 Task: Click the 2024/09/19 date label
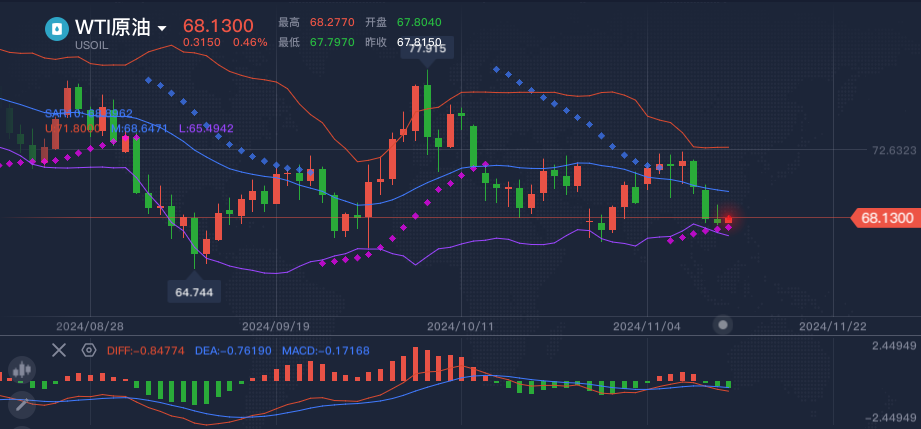[x=275, y=326]
